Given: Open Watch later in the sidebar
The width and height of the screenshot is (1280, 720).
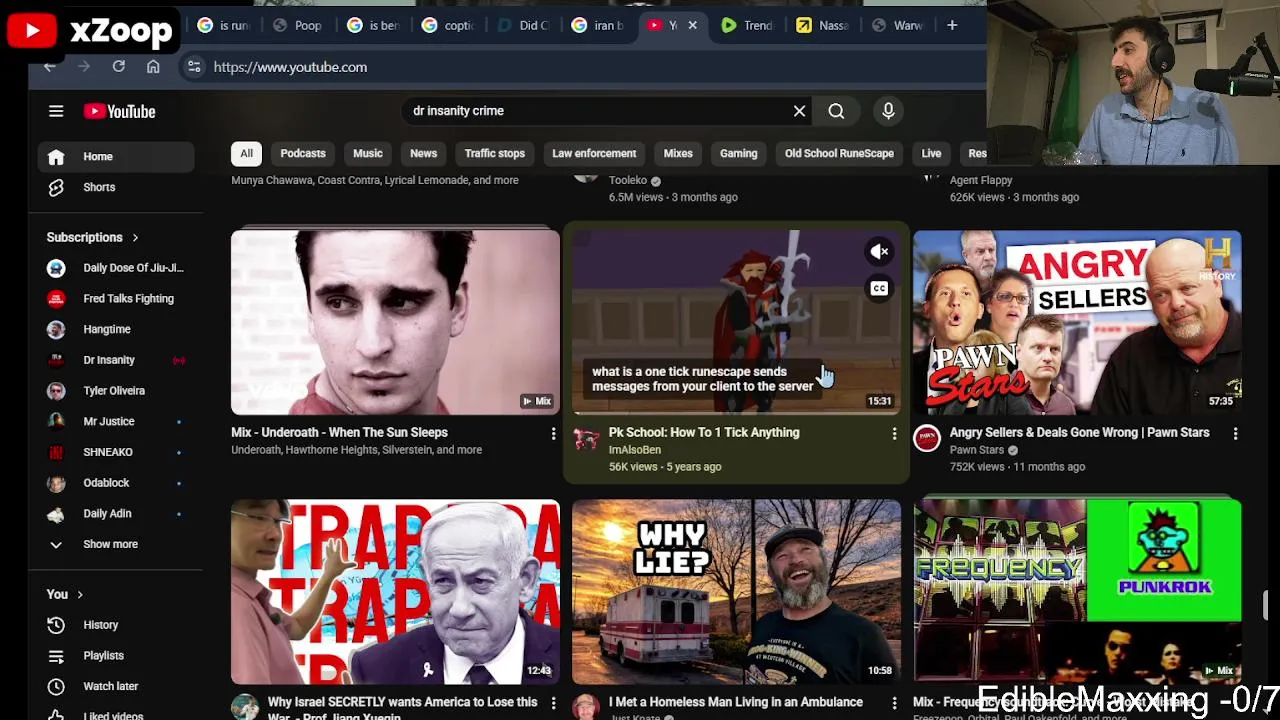Looking at the screenshot, I should 116,686.
